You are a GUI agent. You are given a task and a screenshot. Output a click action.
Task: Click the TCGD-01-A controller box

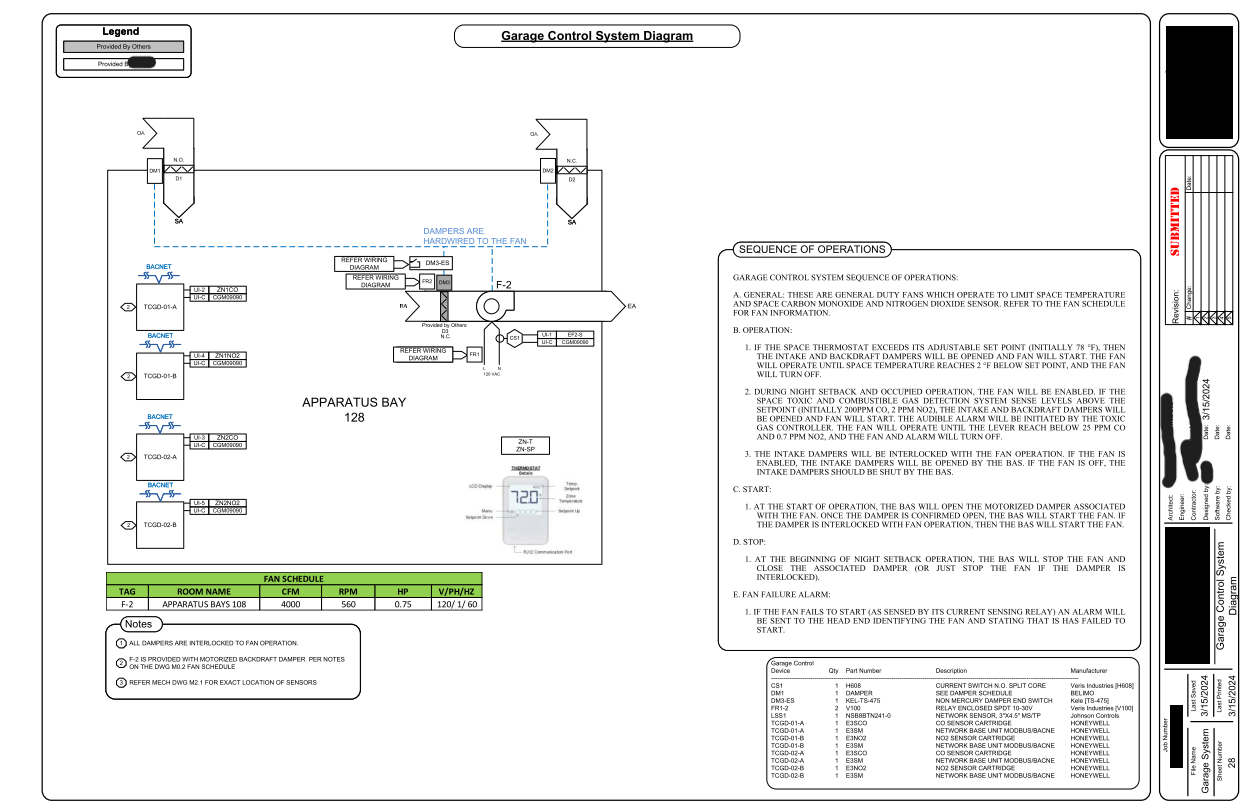(x=160, y=307)
